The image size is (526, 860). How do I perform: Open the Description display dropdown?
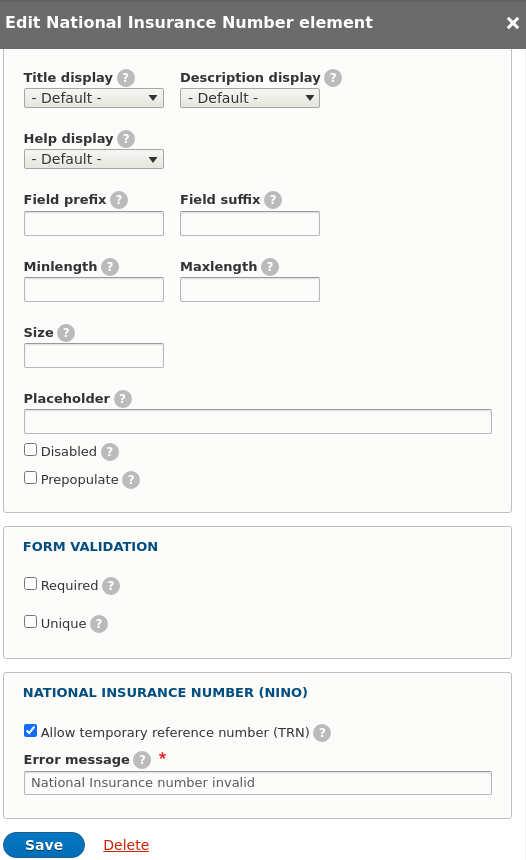click(250, 98)
